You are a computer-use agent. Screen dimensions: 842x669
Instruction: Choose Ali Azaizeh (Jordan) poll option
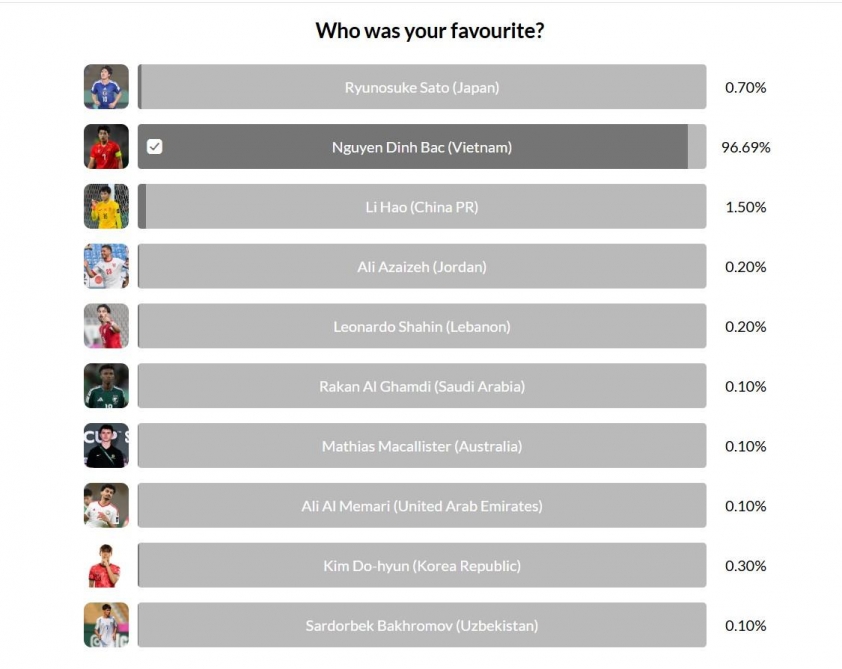421,267
